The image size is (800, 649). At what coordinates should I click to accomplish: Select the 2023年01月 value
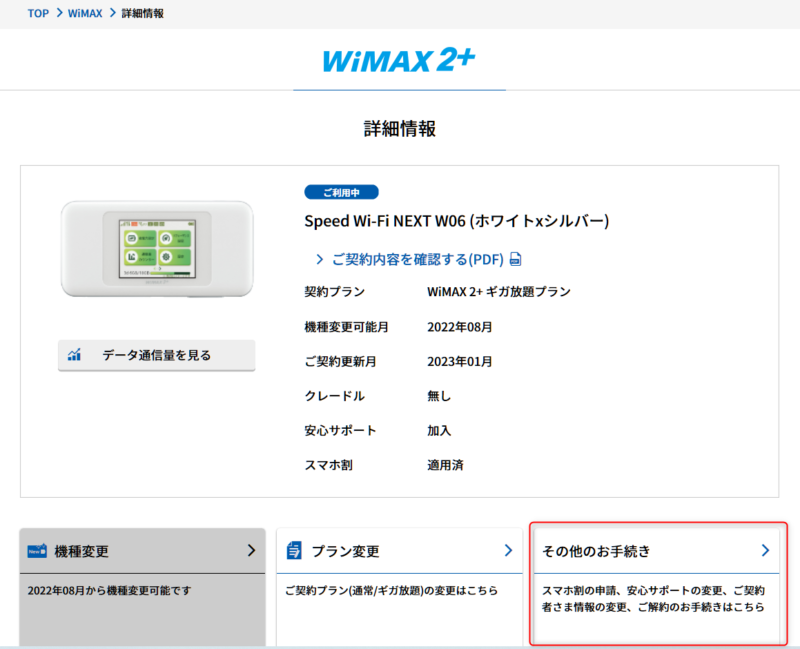(460, 361)
